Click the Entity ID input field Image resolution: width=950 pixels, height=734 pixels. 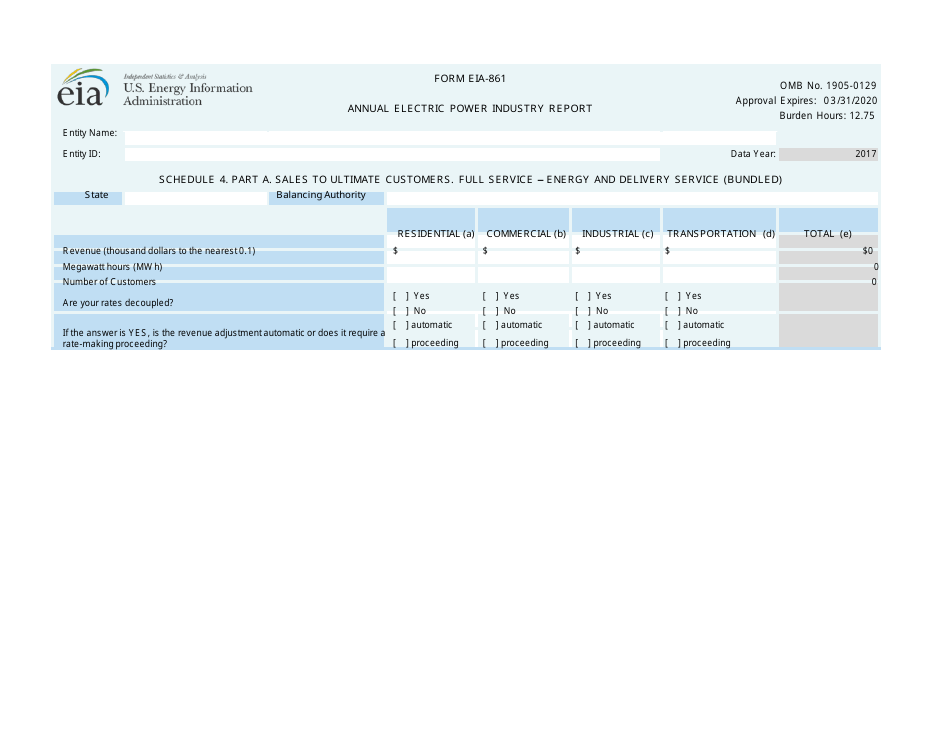392,155
